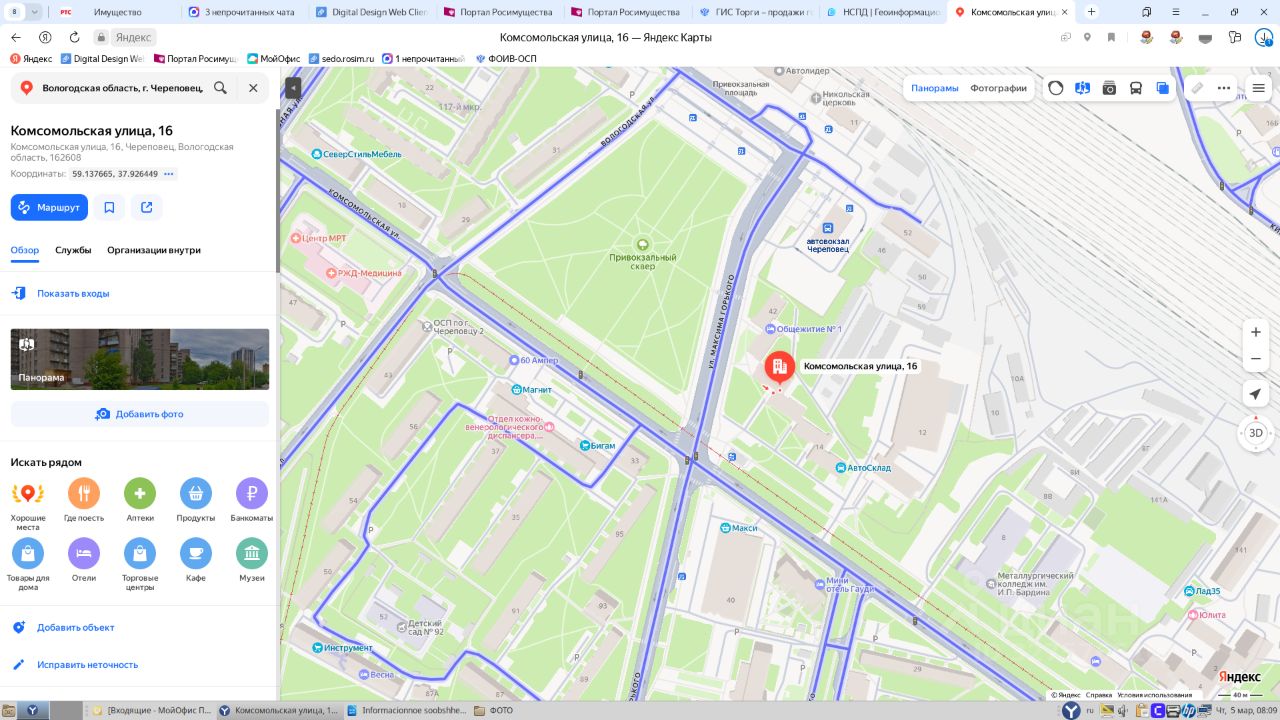Expand the coordinates options dots
The width and height of the screenshot is (1280, 720).
[169, 174]
